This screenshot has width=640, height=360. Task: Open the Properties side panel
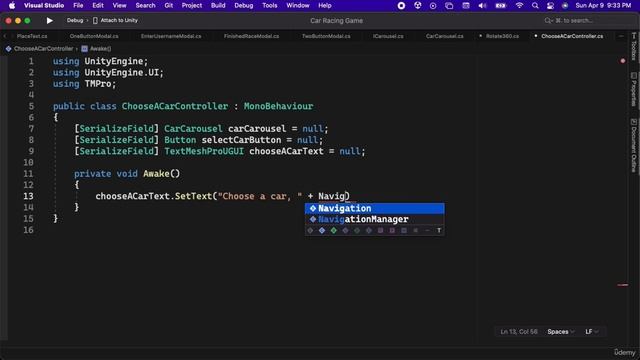pos(633,89)
